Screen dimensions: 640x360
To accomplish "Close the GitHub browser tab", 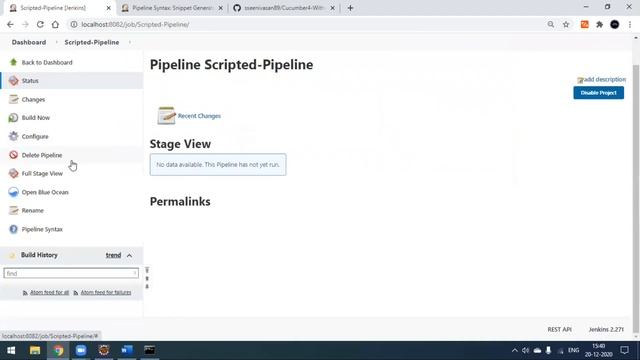I will (x=332, y=8).
